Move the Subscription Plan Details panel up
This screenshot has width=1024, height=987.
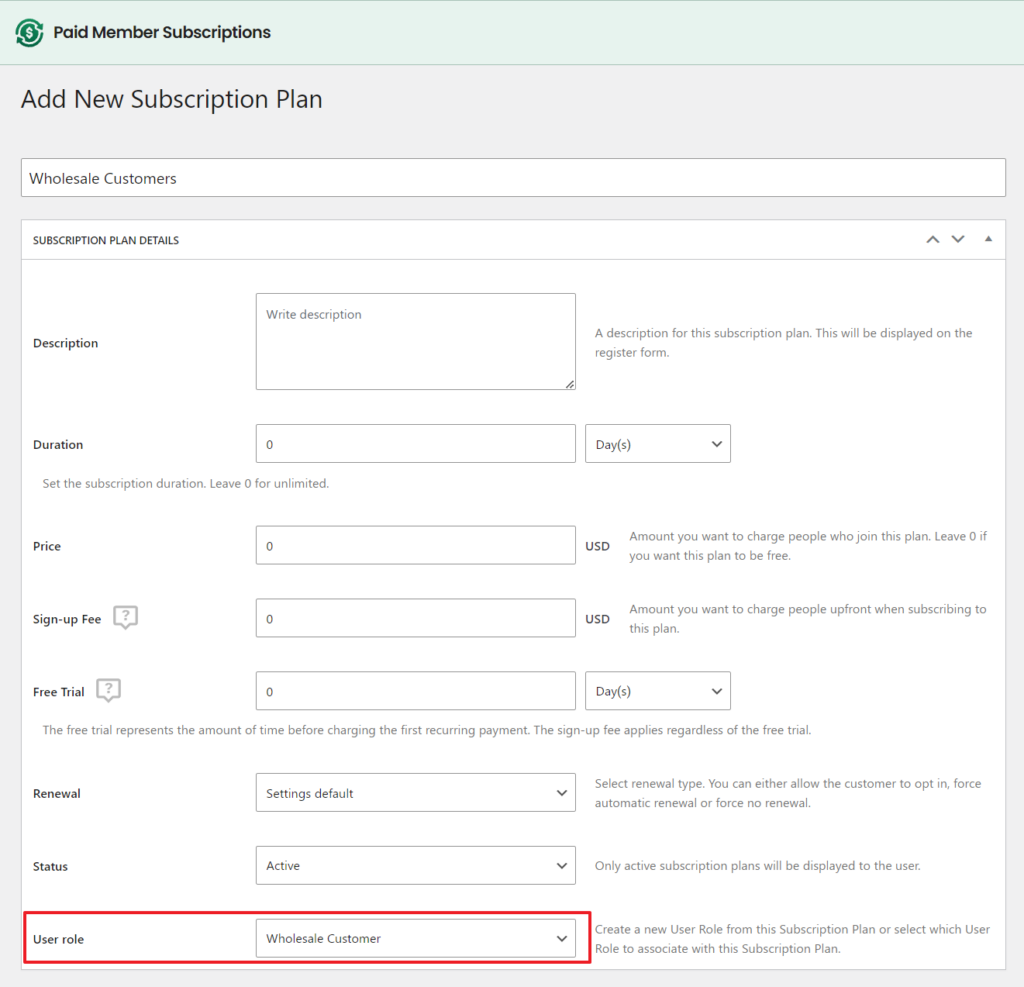click(933, 240)
